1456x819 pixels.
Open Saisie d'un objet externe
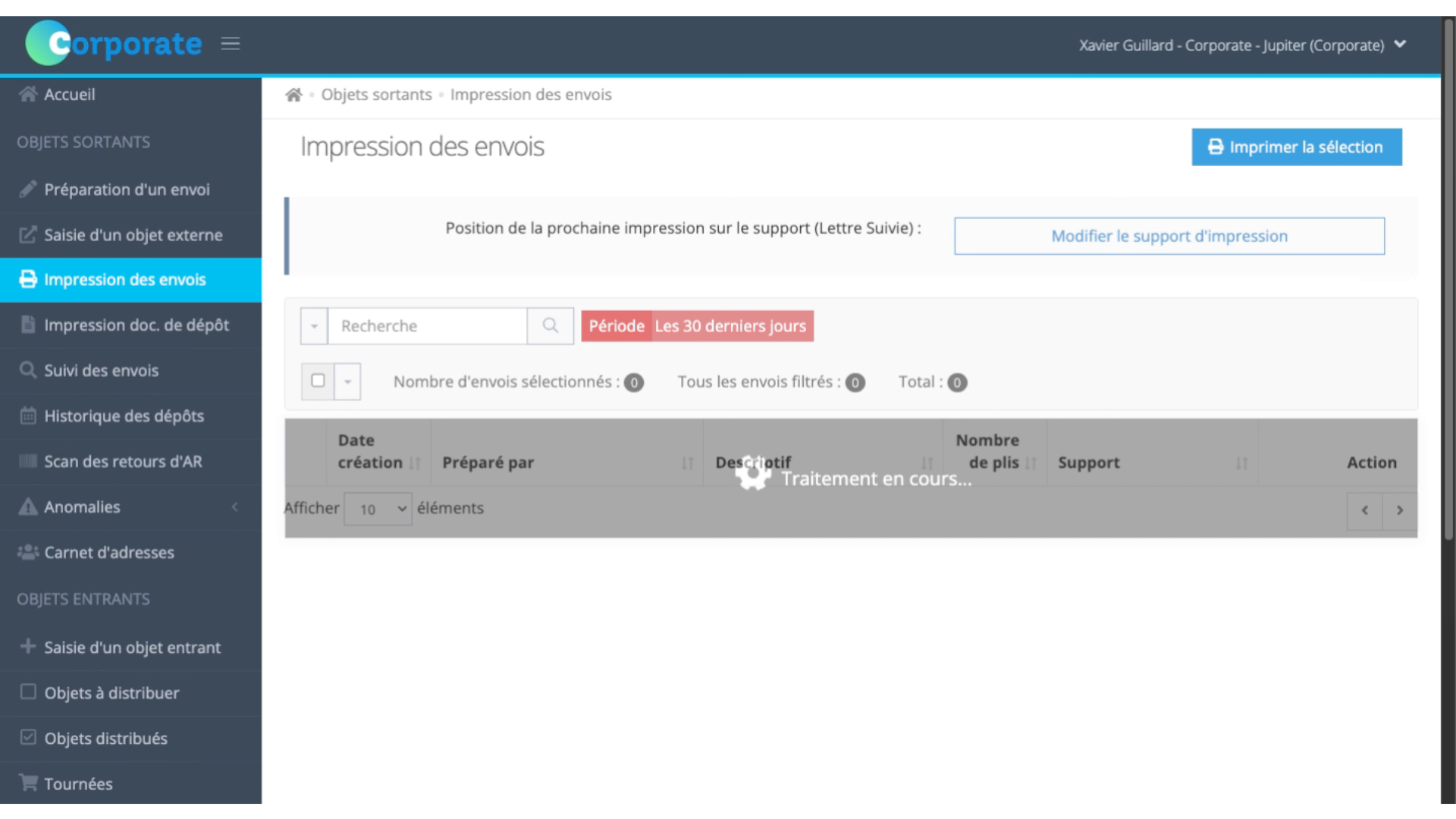130,235
